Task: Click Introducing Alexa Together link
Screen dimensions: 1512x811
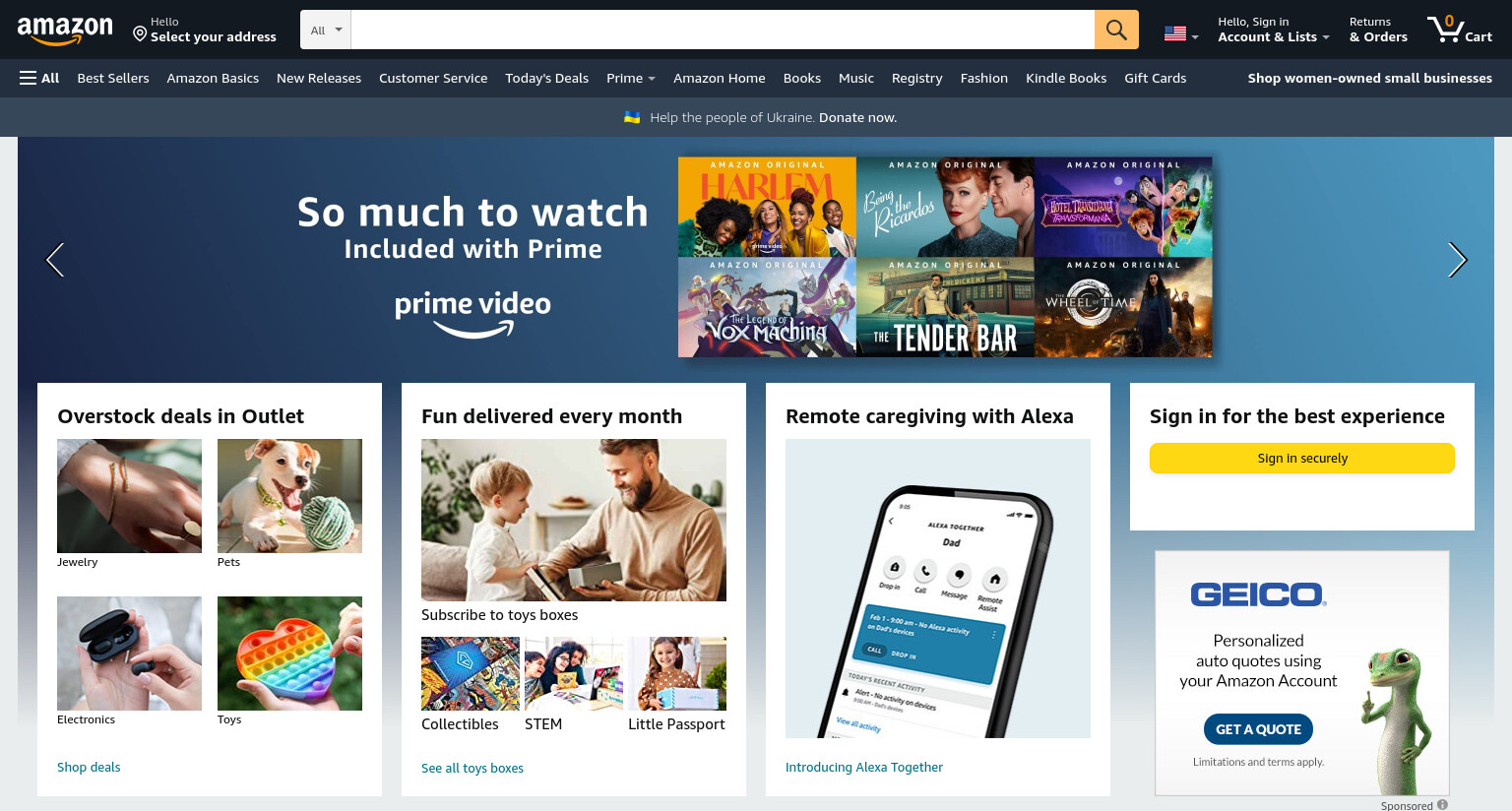Action: pos(864,767)
